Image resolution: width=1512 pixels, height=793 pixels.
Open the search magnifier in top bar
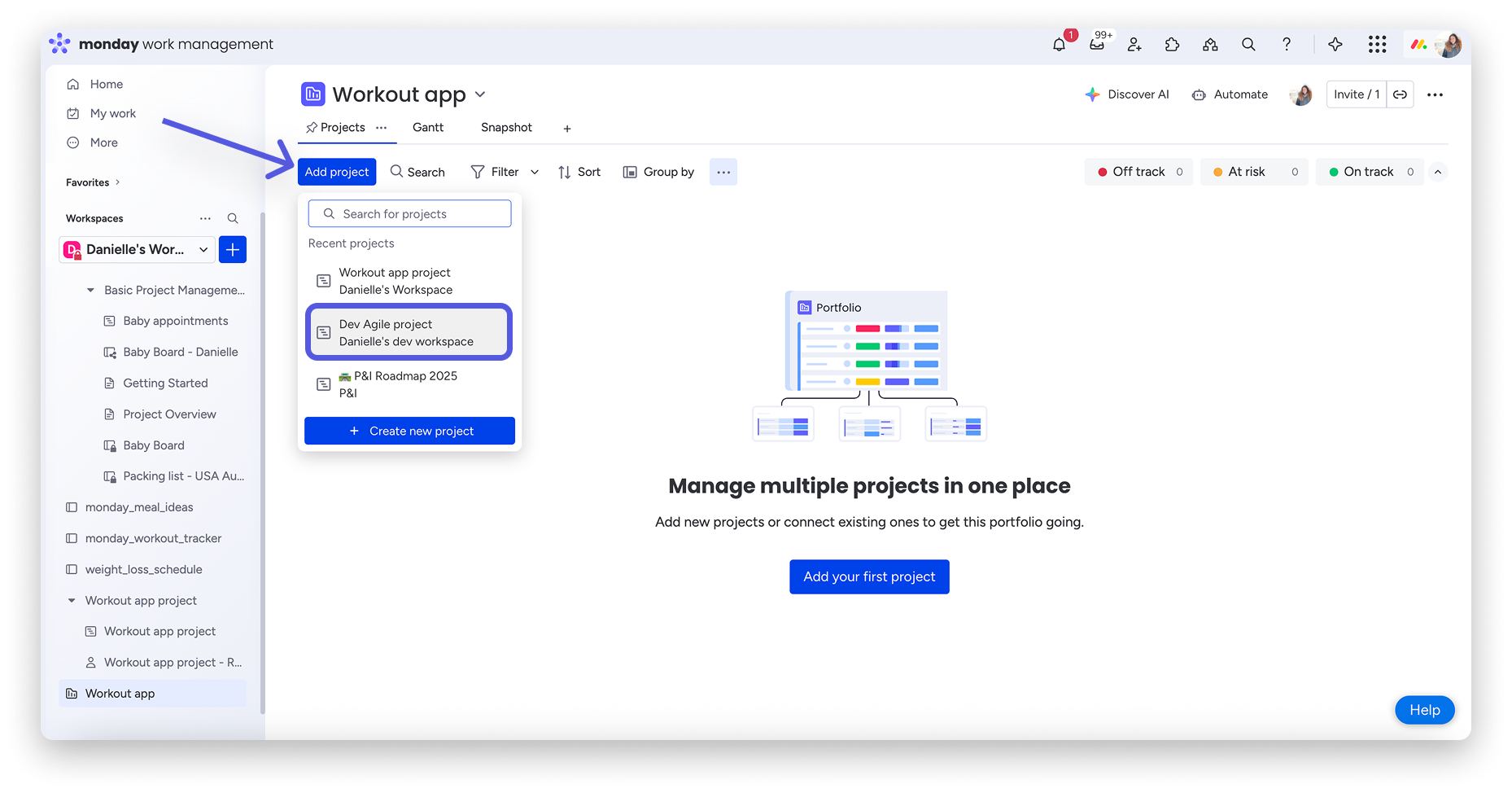1248,45
